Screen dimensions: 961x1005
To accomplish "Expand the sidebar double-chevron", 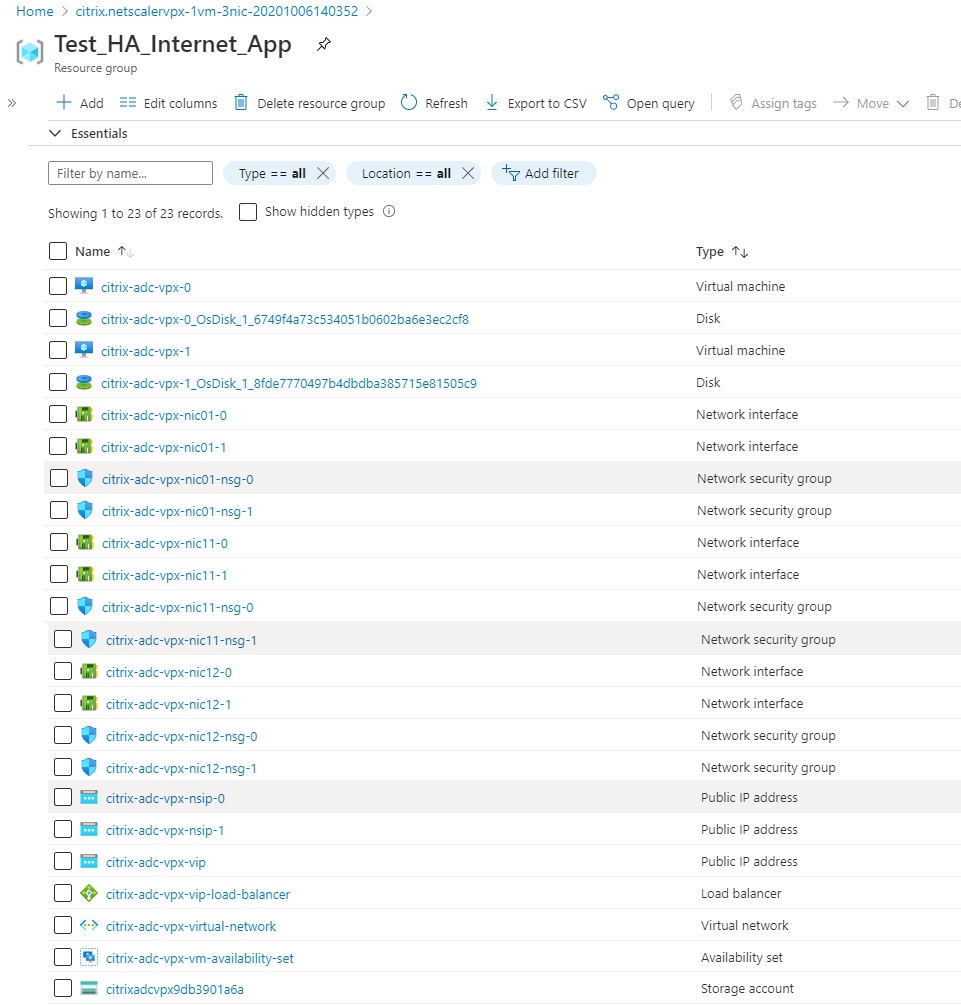I will tap(12, 103).
